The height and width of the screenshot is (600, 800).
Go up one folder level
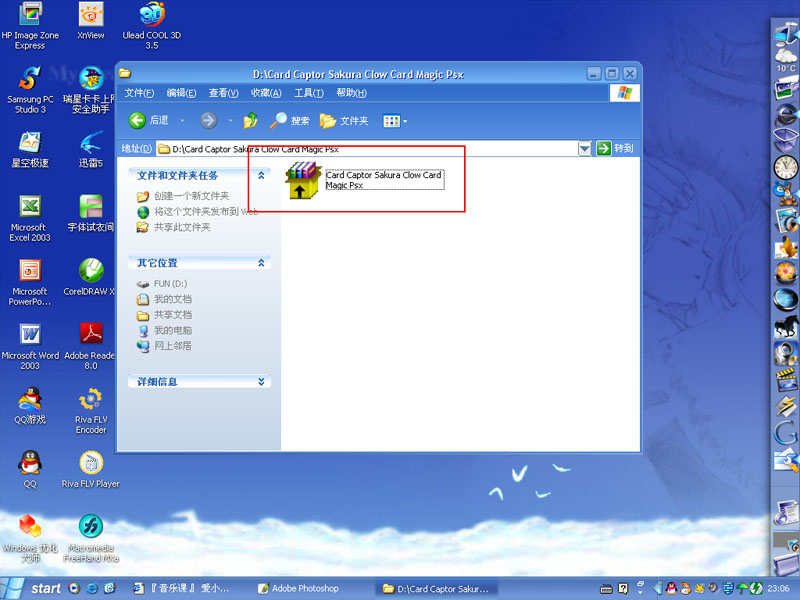(251, 121)
